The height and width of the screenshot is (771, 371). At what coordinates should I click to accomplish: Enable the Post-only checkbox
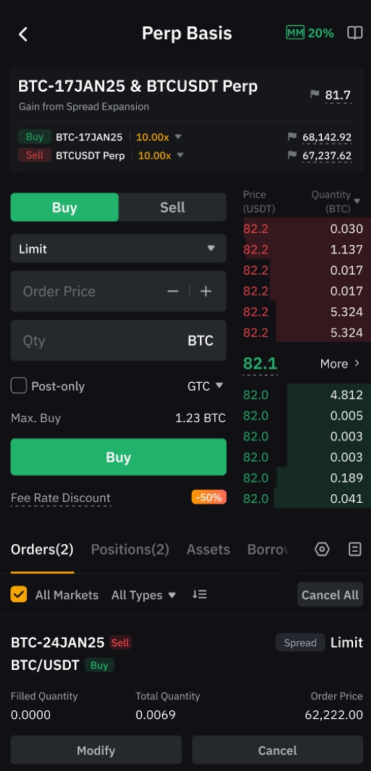19,386
